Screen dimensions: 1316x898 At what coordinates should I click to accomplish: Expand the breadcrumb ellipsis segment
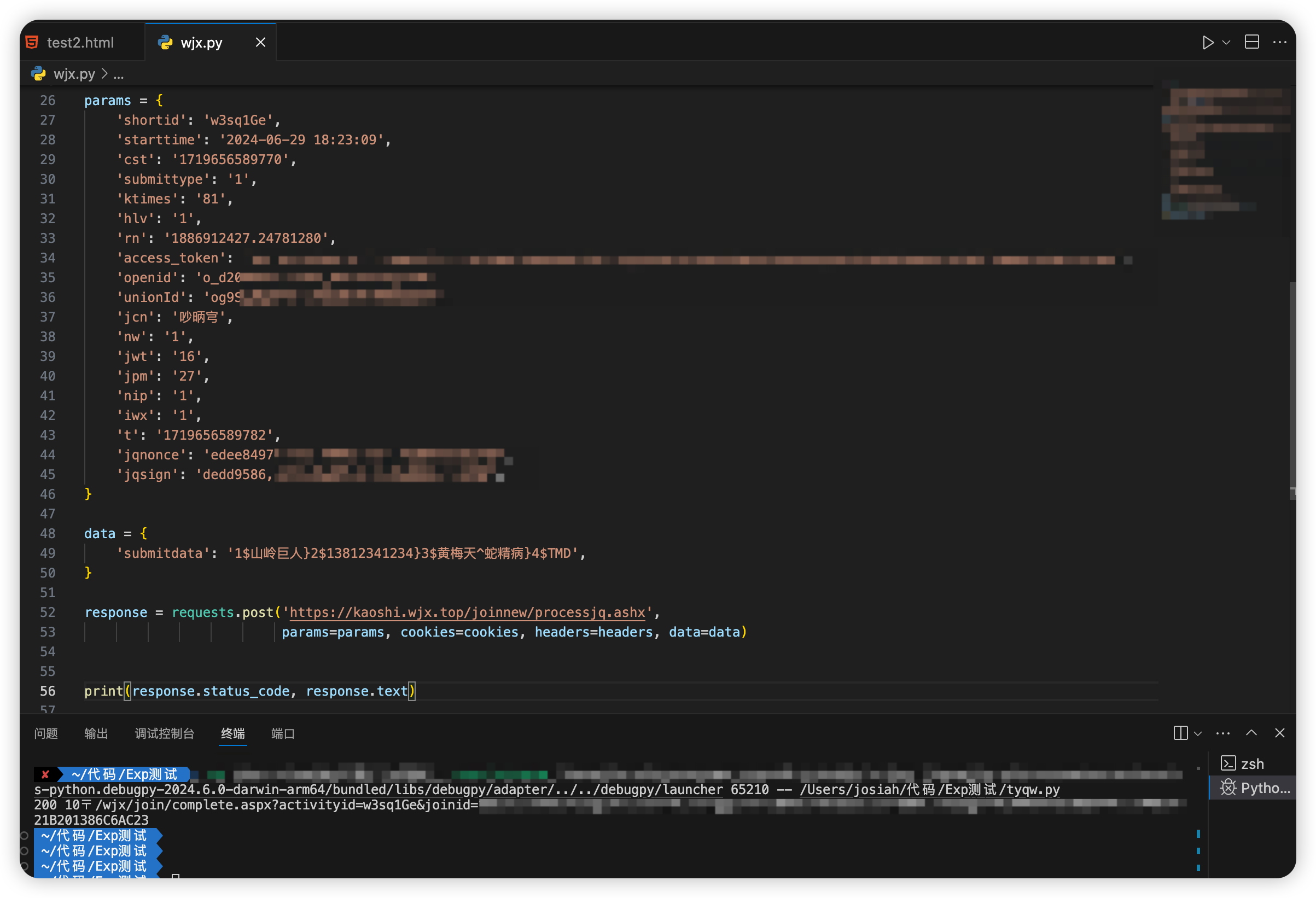click(118, 74)
